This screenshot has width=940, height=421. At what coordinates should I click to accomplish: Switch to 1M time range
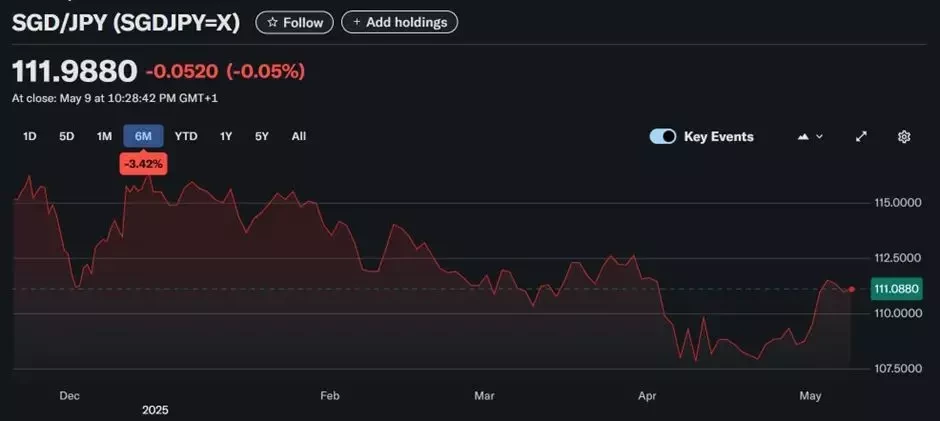pos(104,136)
